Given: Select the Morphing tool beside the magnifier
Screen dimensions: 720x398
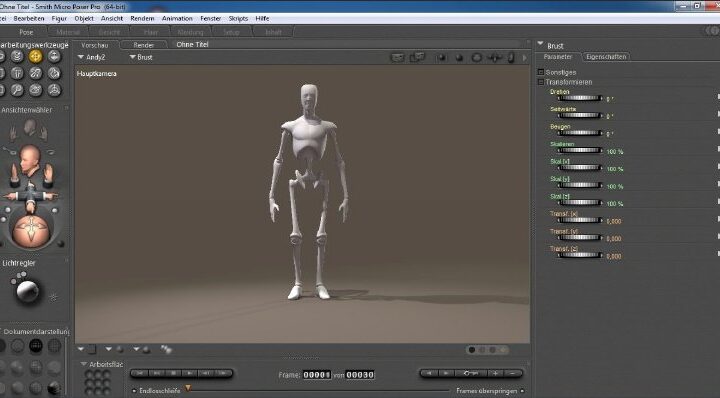Looking at the screenshot, I should [x=35, y=90].
